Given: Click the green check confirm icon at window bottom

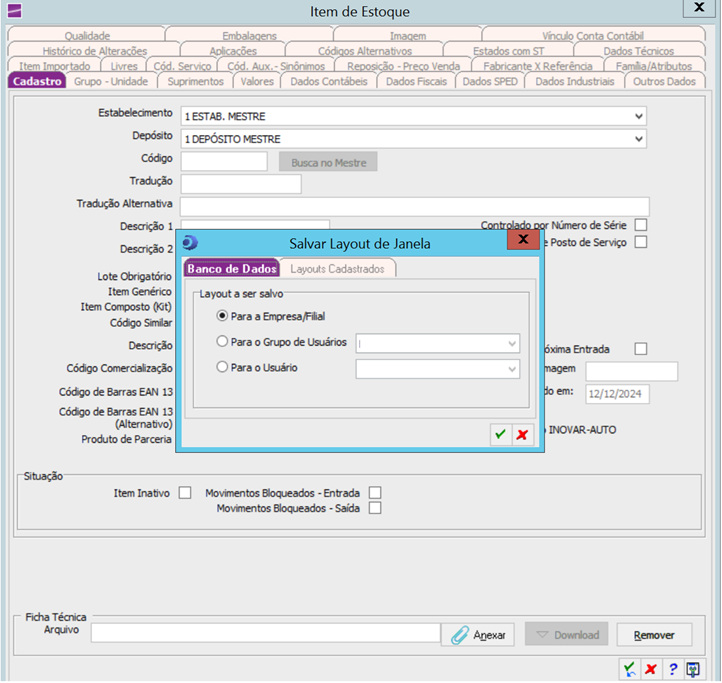Looking at the screenshot, I should (629, 669).
